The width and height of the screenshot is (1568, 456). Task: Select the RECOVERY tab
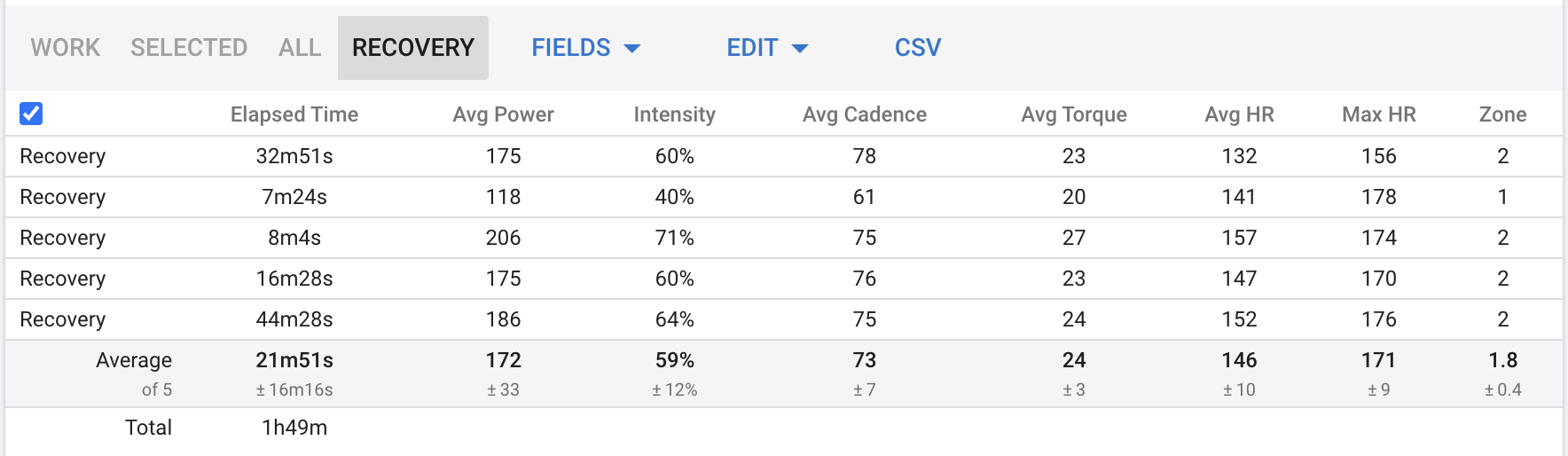pyautogui.click(x=412, y=48)
